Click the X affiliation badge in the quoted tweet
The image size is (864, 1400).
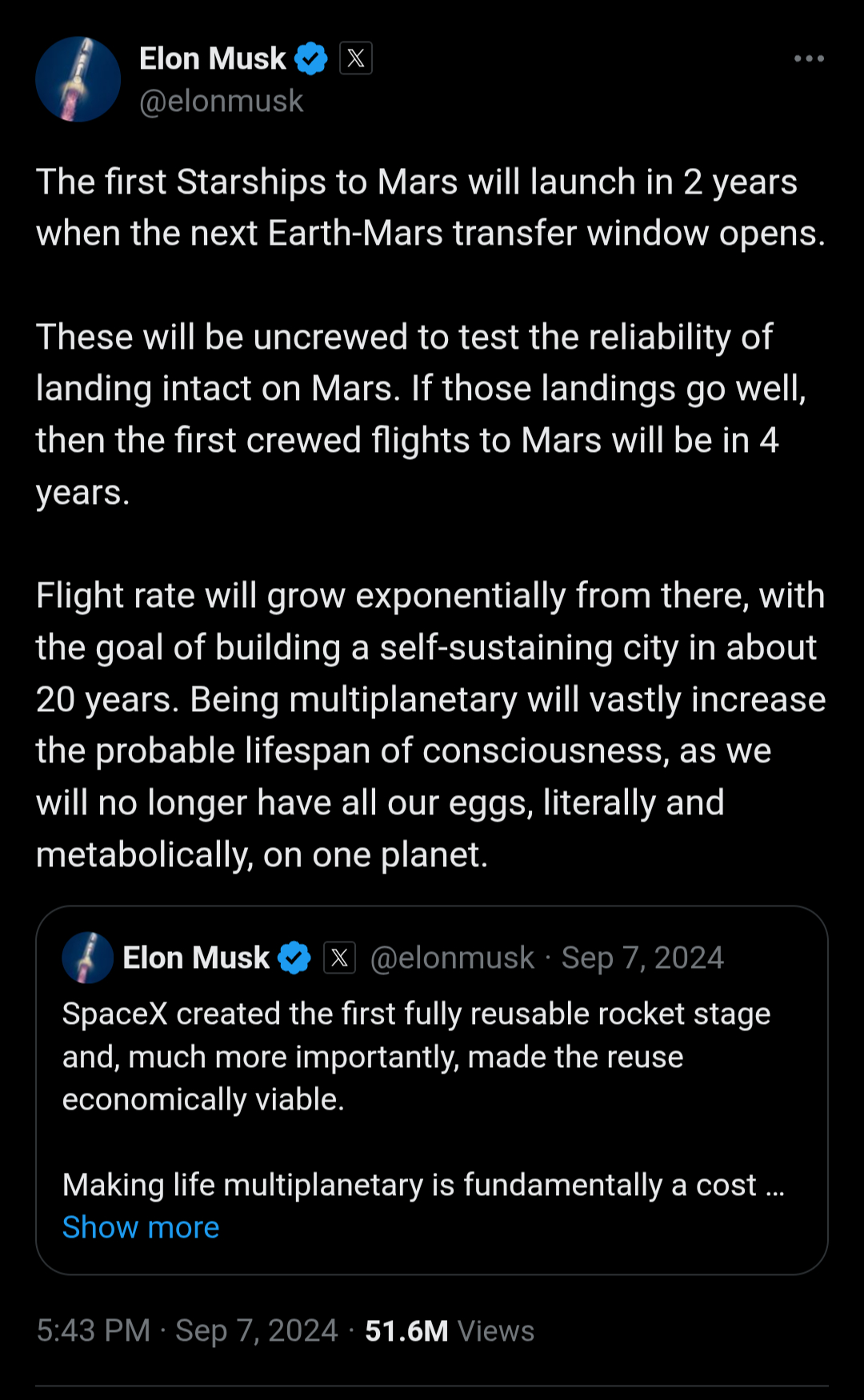(x=340, y=958)
